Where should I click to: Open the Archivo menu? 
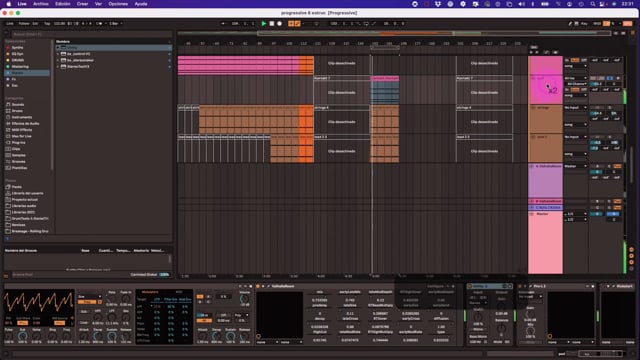tap(40, 4)
